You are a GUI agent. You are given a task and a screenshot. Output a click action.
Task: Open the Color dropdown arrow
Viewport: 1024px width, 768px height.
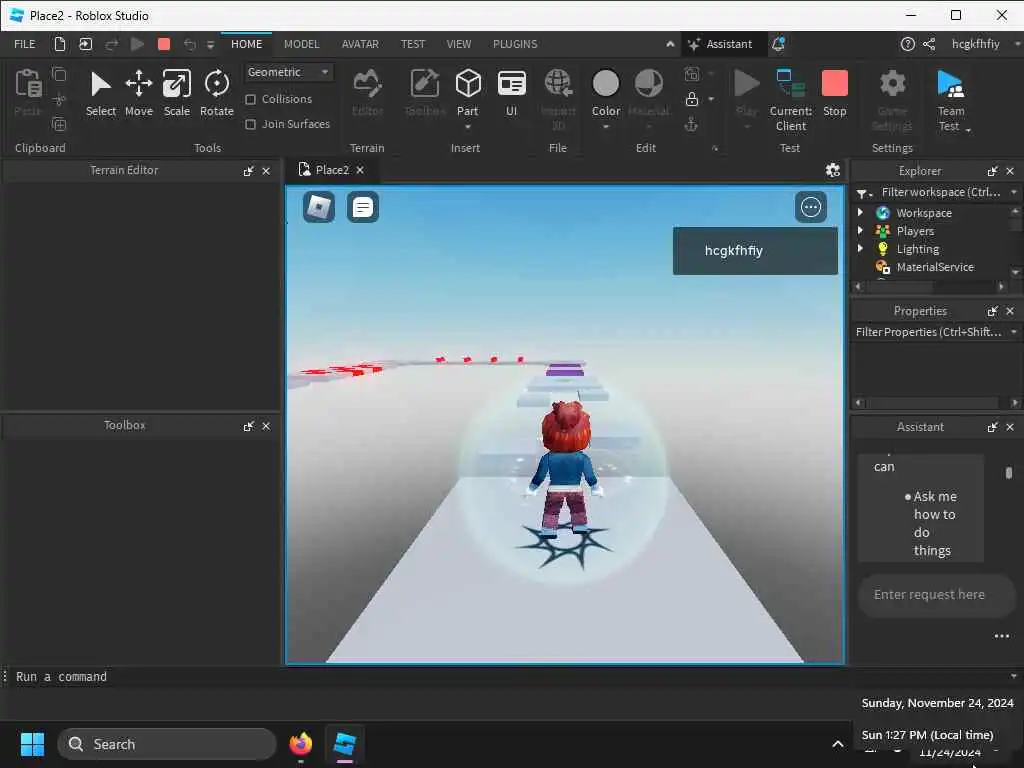605,127
